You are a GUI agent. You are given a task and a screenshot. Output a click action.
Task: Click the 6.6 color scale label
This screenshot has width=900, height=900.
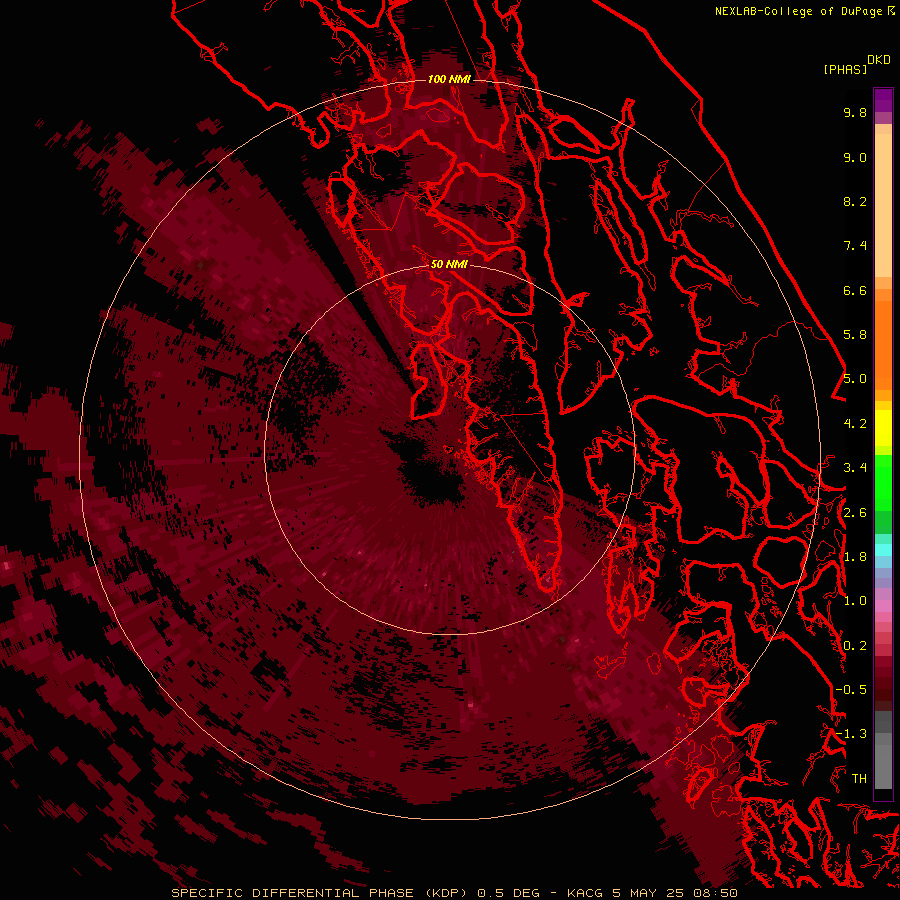[855, 290]
